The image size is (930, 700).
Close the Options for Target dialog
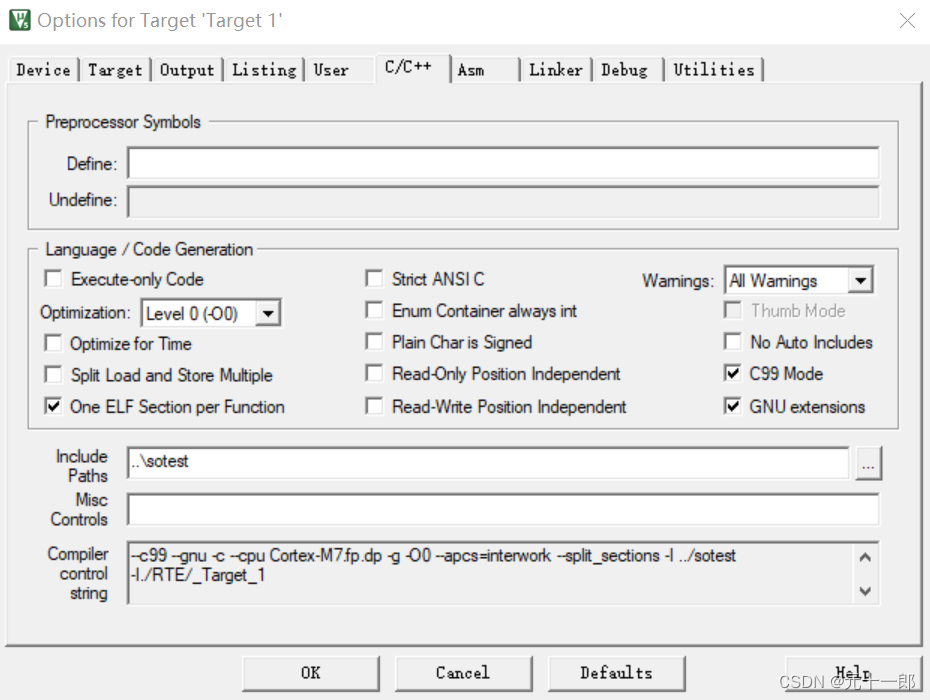907,21
